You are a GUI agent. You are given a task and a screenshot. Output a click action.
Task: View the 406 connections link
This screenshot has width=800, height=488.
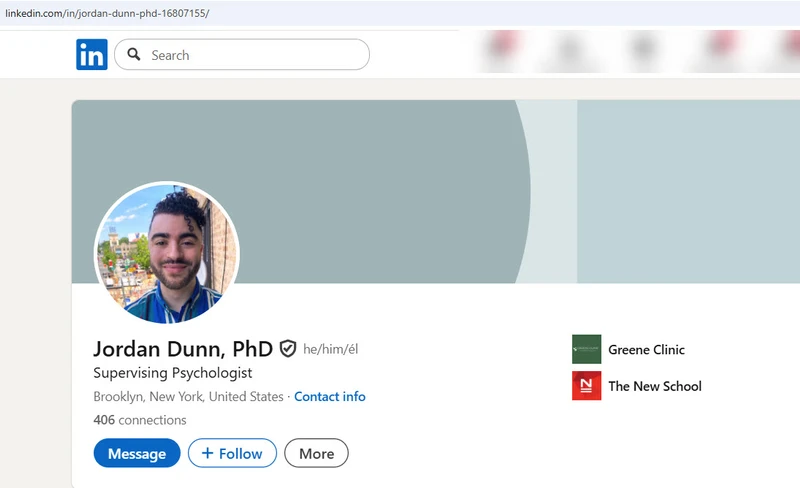pyautogui.click(x=139, y=420)
